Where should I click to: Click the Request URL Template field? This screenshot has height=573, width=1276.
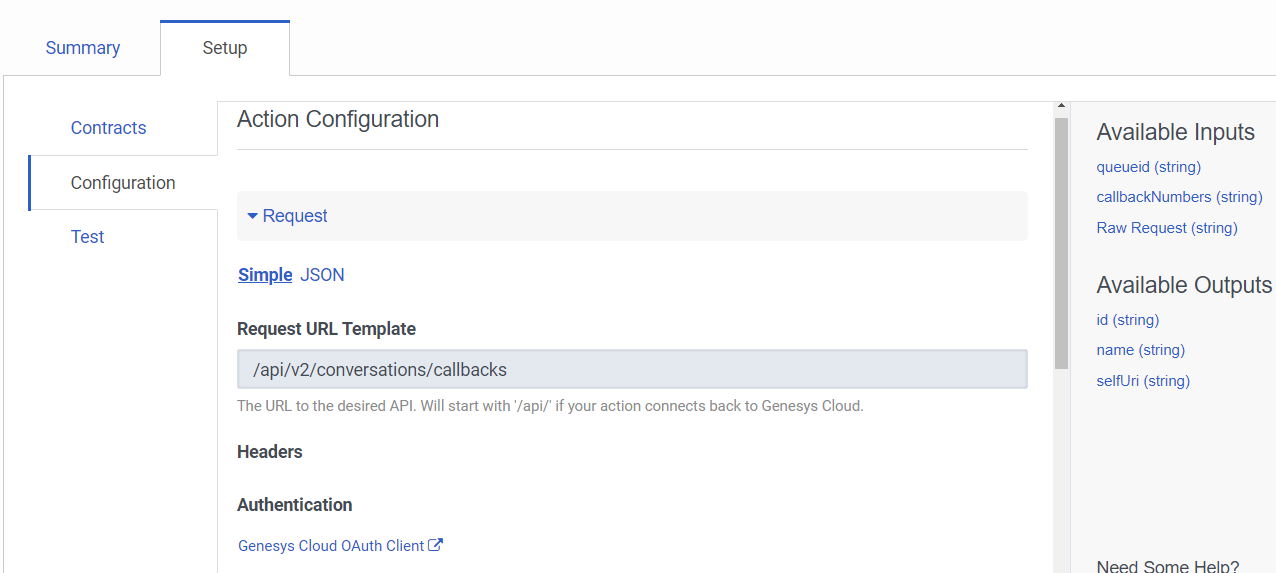(x=632, y=370)
